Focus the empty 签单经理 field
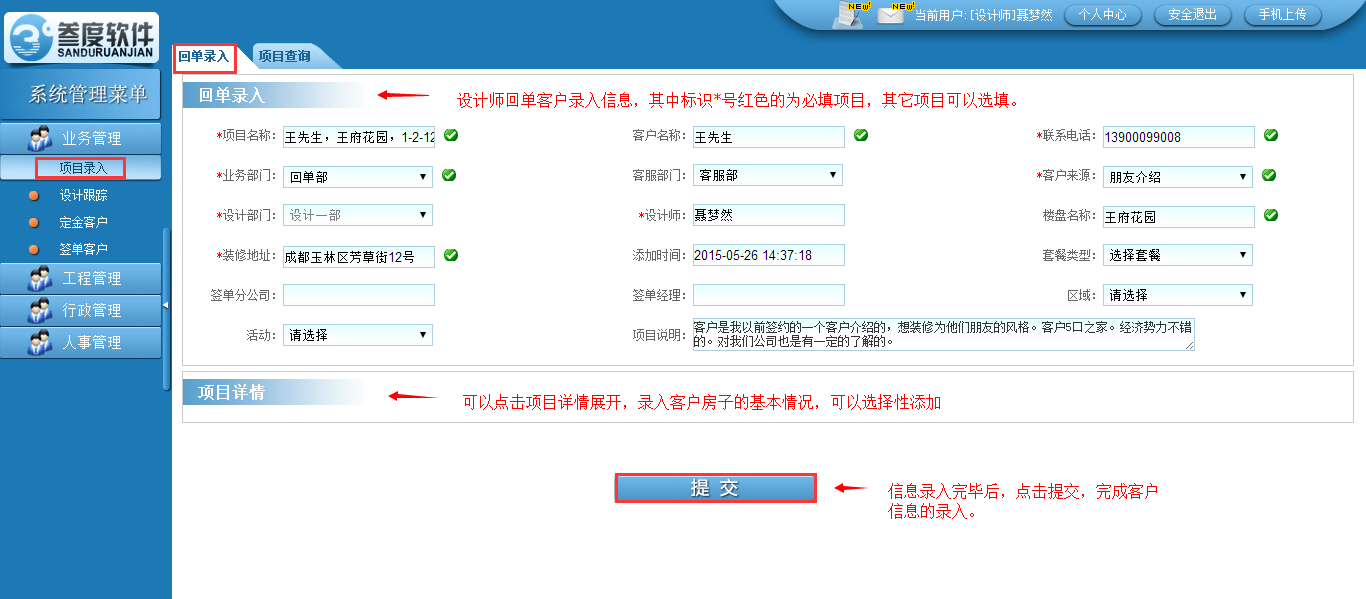The height and width of the screenshot is (599, 1366). (769, 295)
